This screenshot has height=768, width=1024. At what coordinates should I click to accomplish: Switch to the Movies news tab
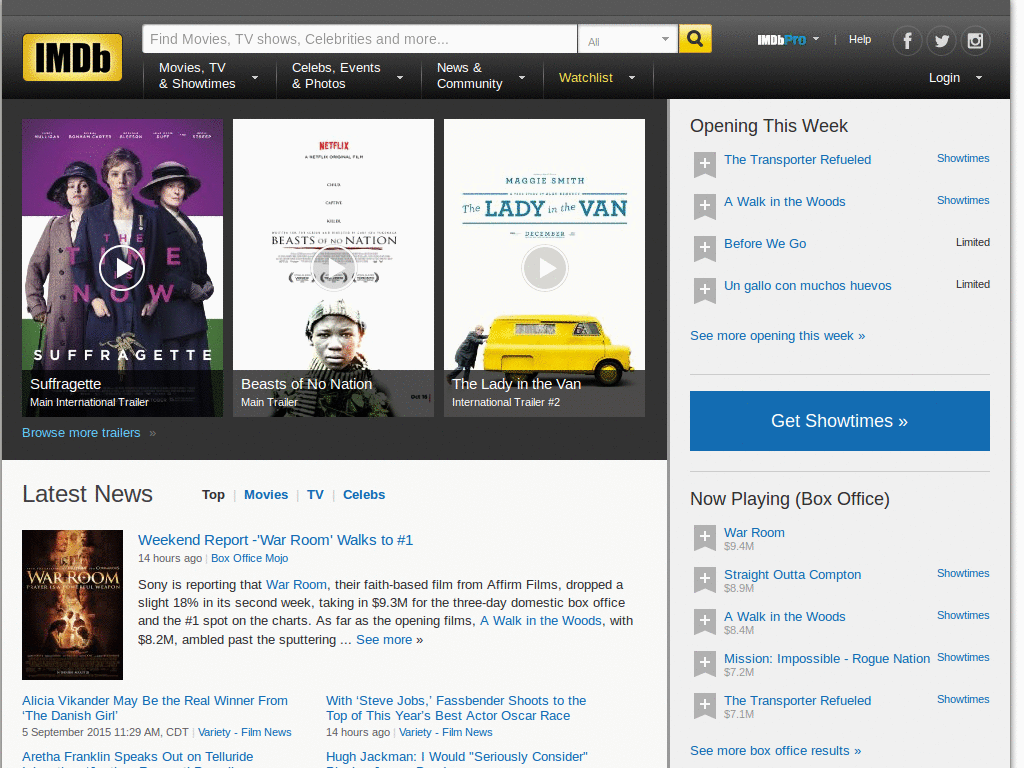pyautogui.click(x=266, y=495)
